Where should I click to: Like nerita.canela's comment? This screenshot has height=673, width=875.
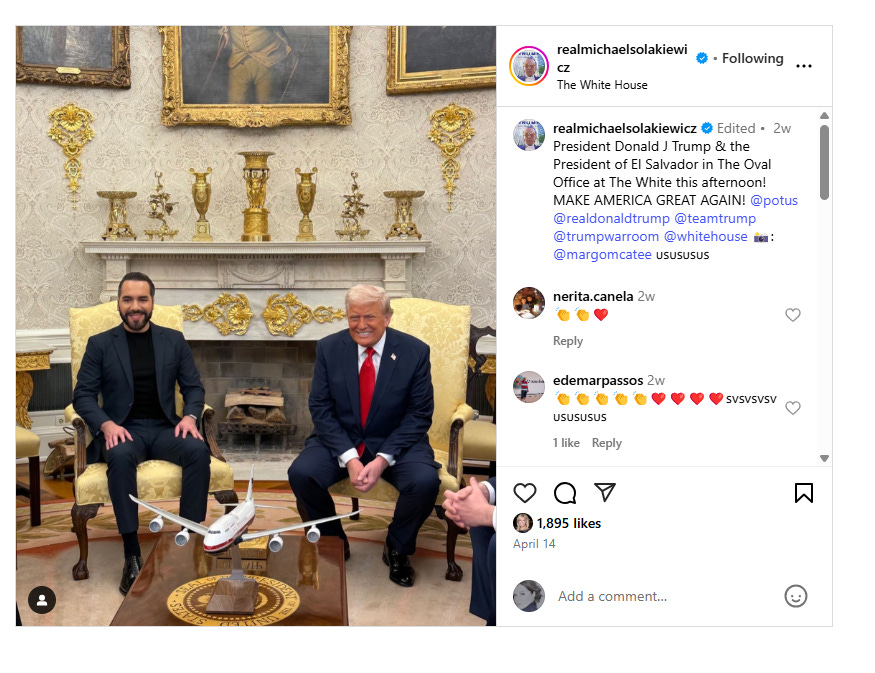click(x=792, y=315)
